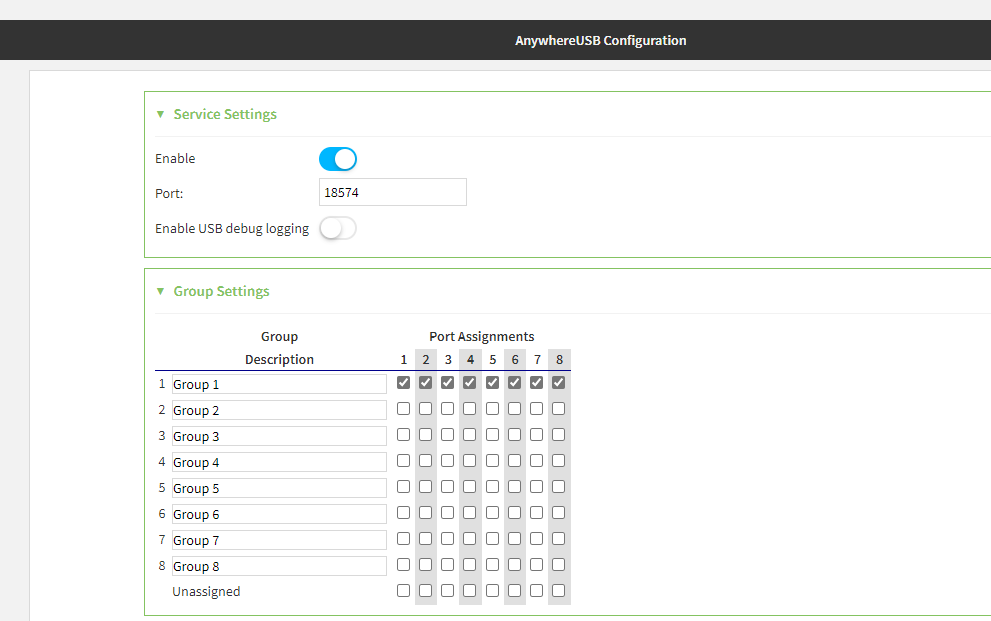Click the Group Settings heading text
The height and width of the screenshot is (621, 991).
[221, 291]
